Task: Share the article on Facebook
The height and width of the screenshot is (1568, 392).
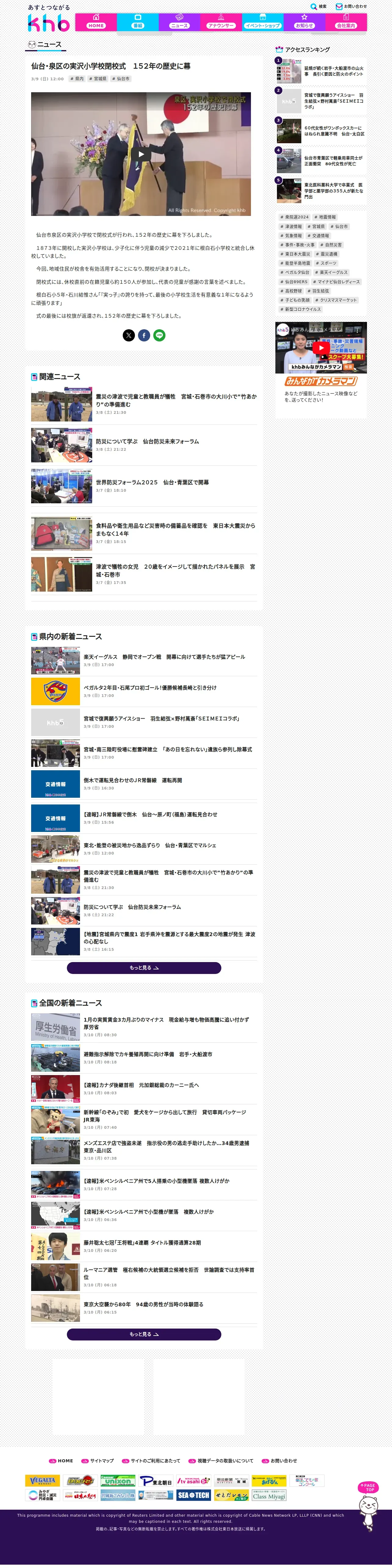Action: pyautogui.click(x=144, y=335)
